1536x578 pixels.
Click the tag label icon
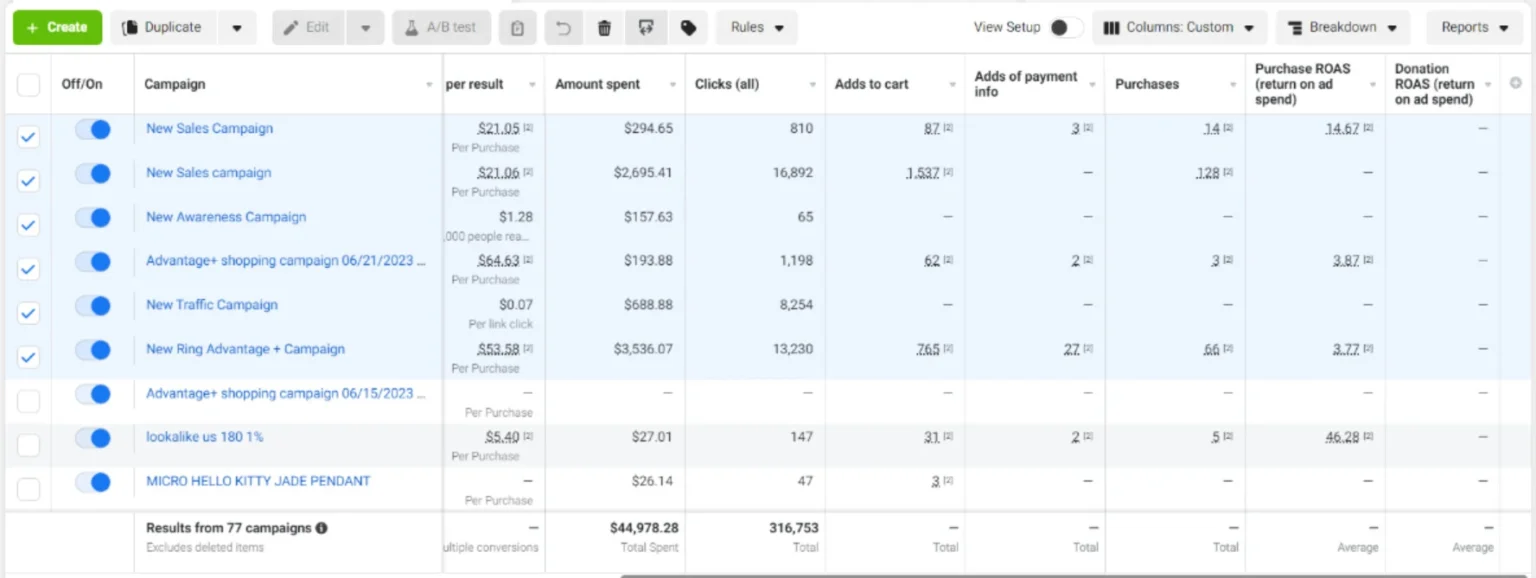[x=688, y=28]
